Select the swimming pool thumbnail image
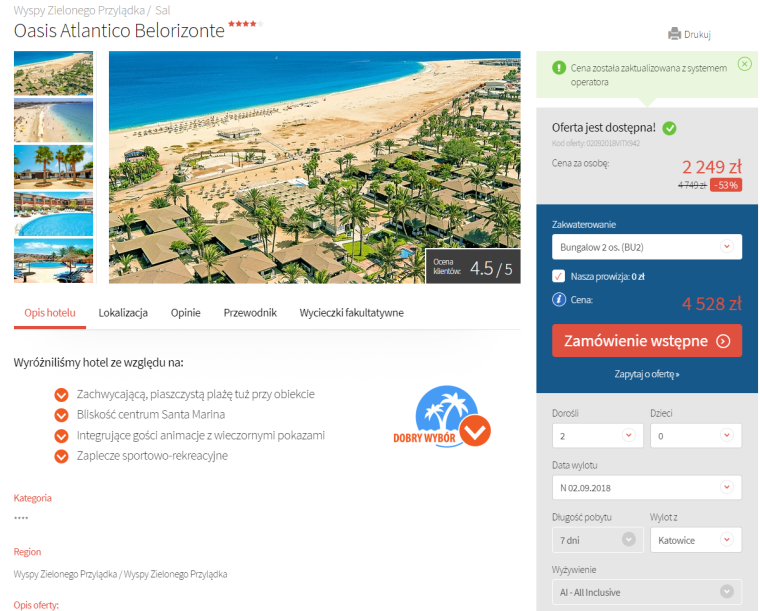Screen dimensions: 760x611 tap(53, 214)
